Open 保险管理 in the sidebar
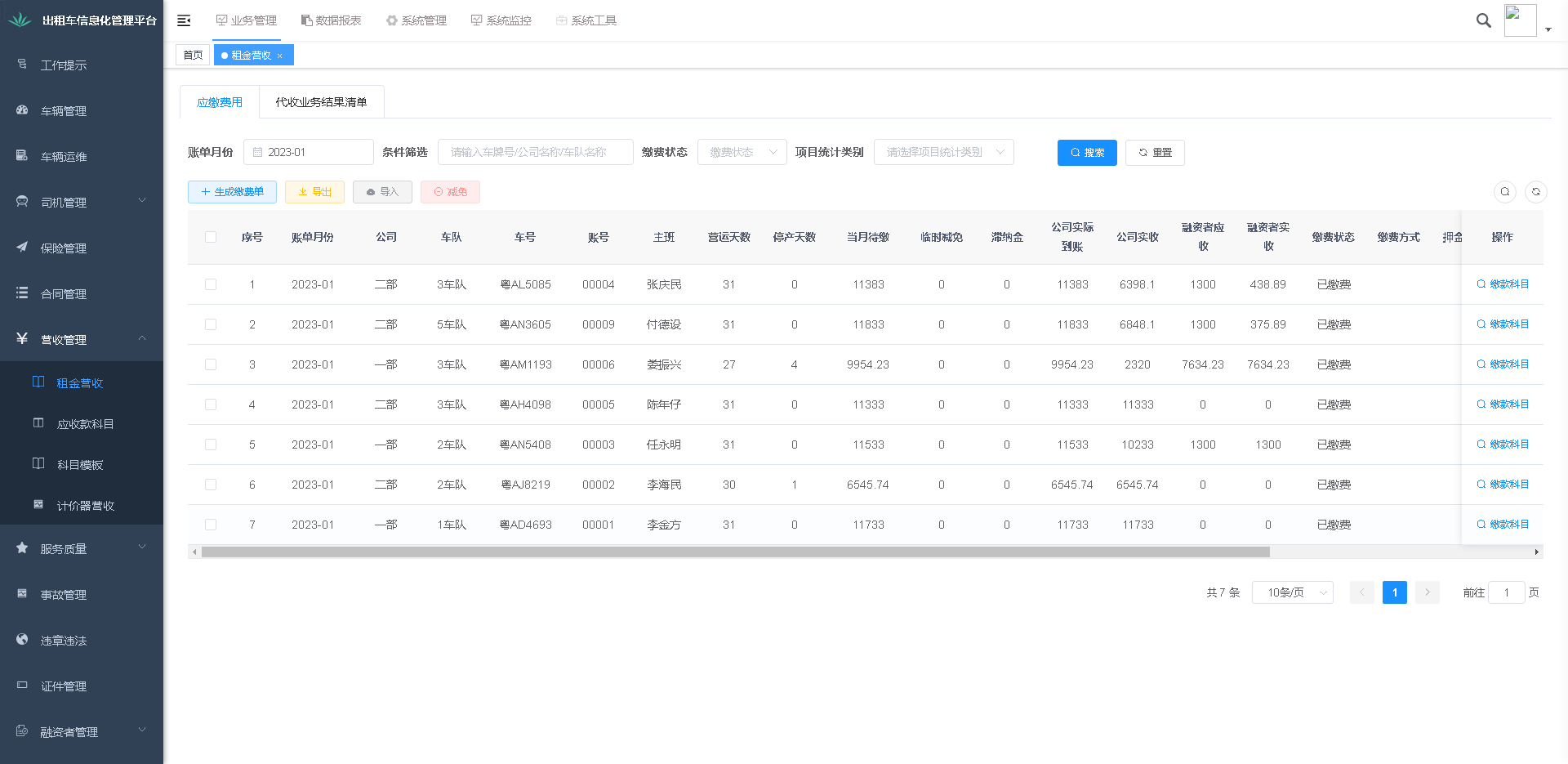 pyautogui.click(x=64, y=248)
